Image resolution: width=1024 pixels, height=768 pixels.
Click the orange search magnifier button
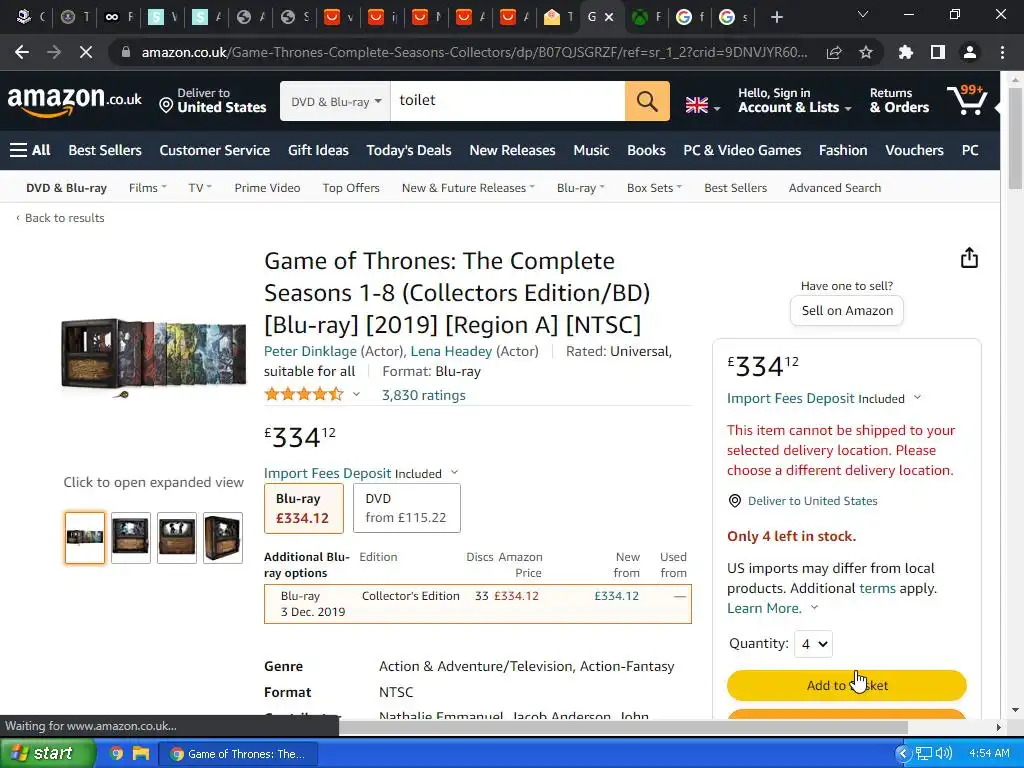click(647, 101)
